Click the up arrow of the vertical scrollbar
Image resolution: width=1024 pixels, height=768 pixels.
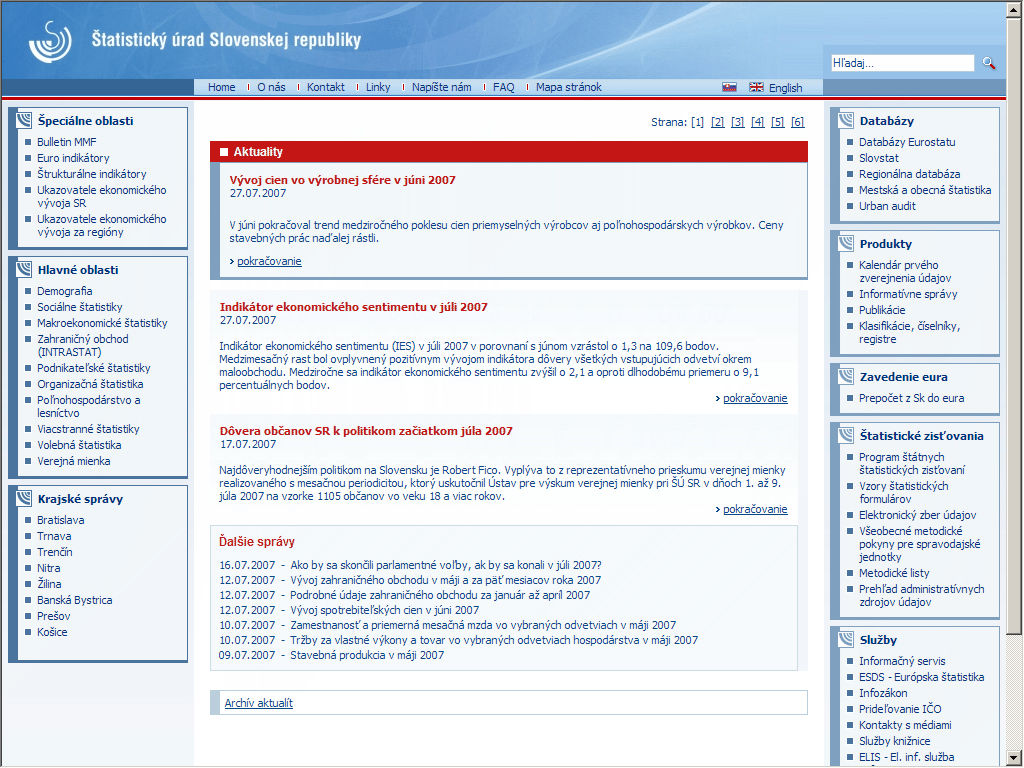(x=1014, y=8)
